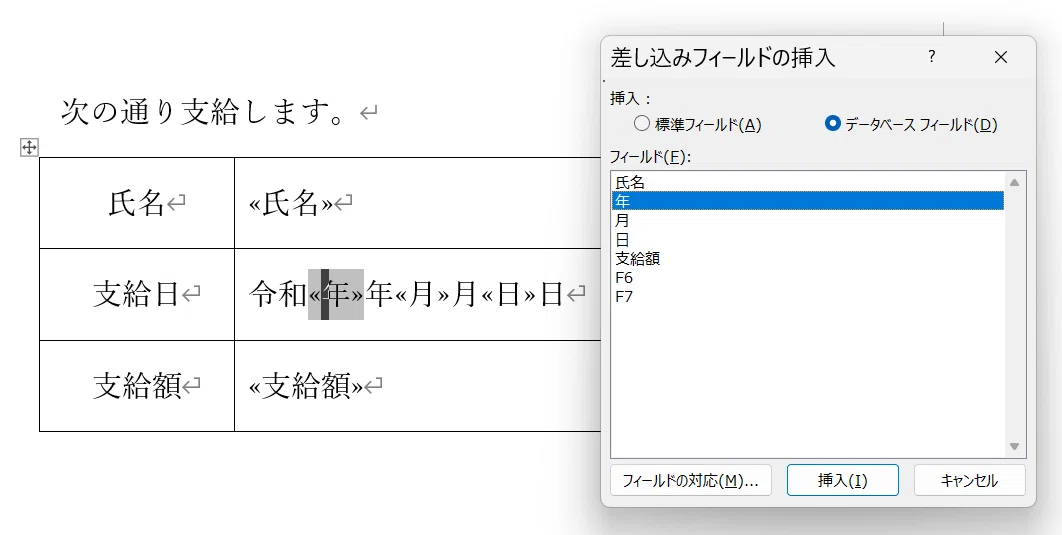This screenshot has height=535, width=1062.
Task: Click the フィールドの対応 button
Action: [691, 480]
